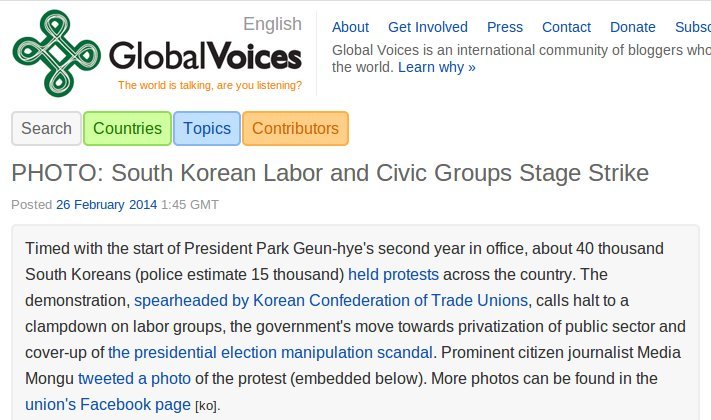Follow the Korean Confederation of Trade Unions link

pyautogui.click(x=331, y=300)
